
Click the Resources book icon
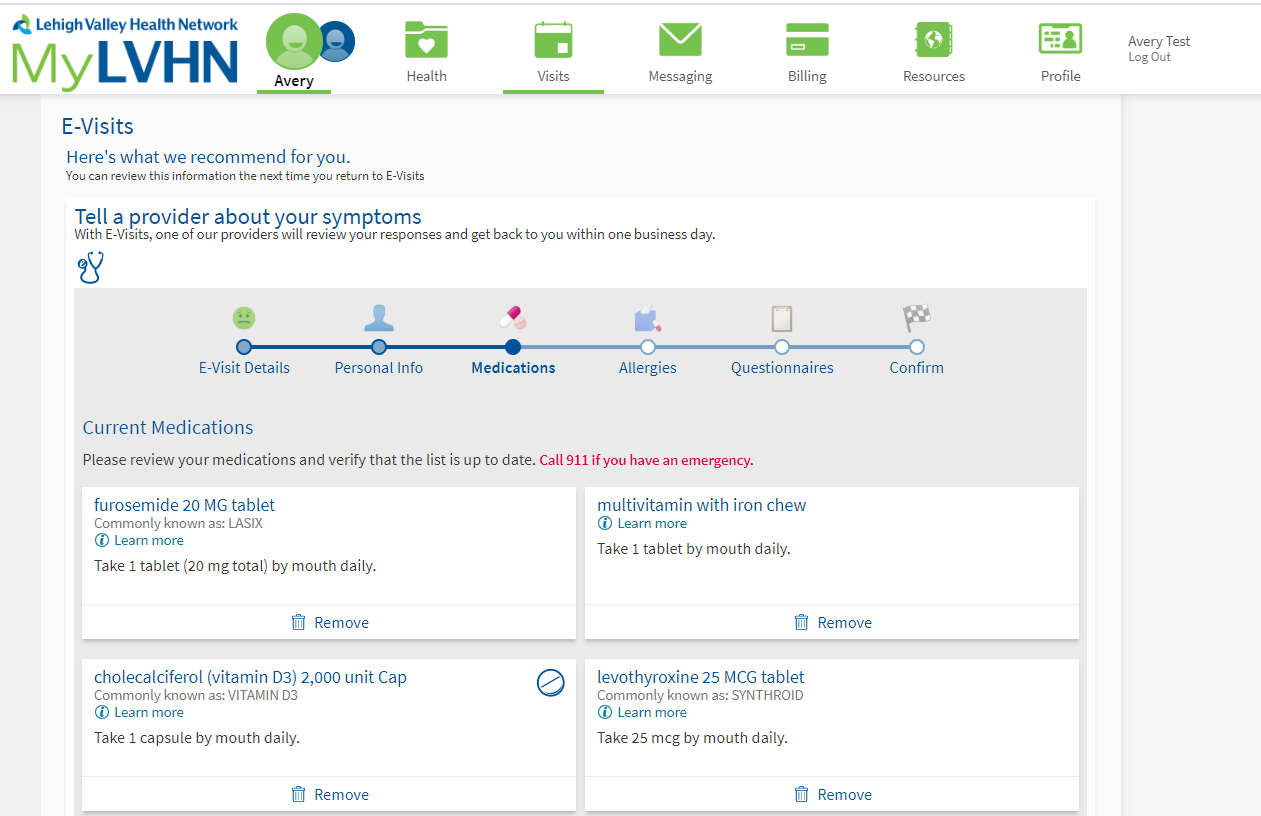[x=933, y=41]
